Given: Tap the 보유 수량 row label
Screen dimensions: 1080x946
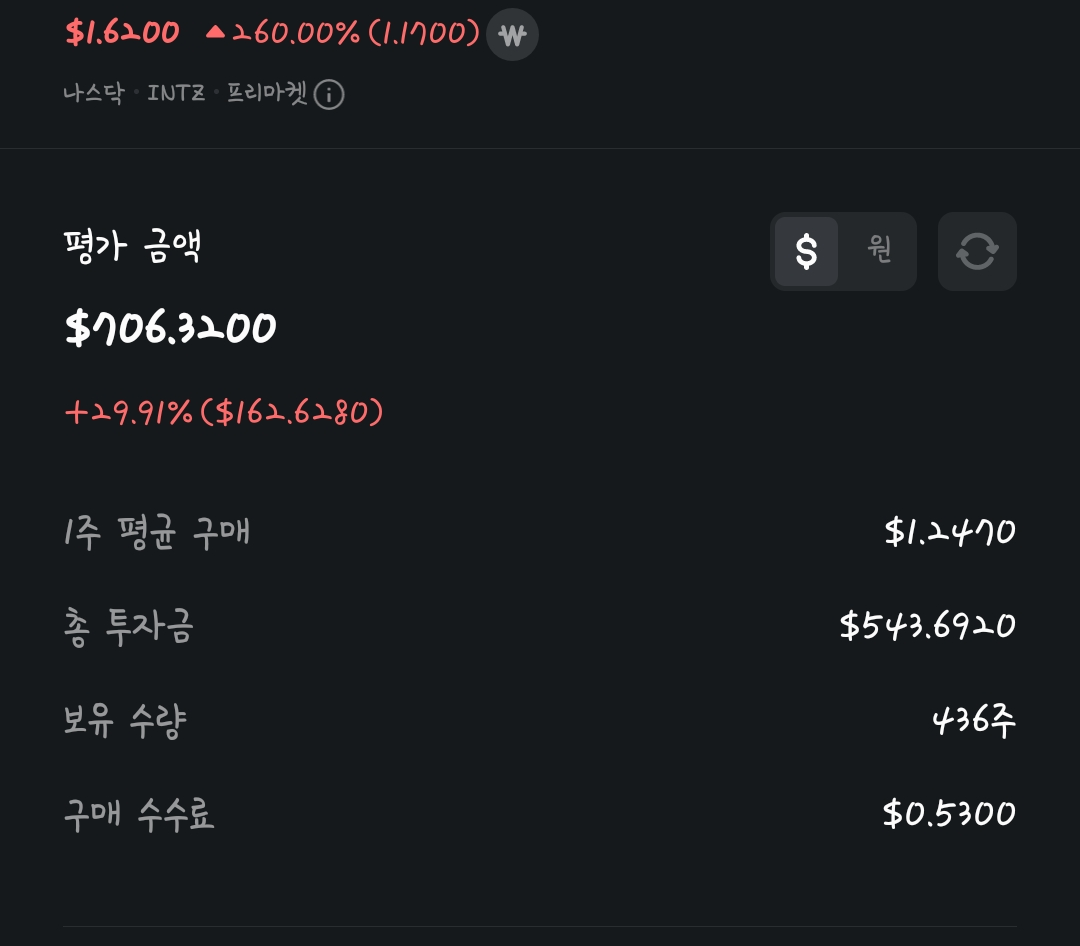Looking at the screenshot, I should tap(125, 721).
